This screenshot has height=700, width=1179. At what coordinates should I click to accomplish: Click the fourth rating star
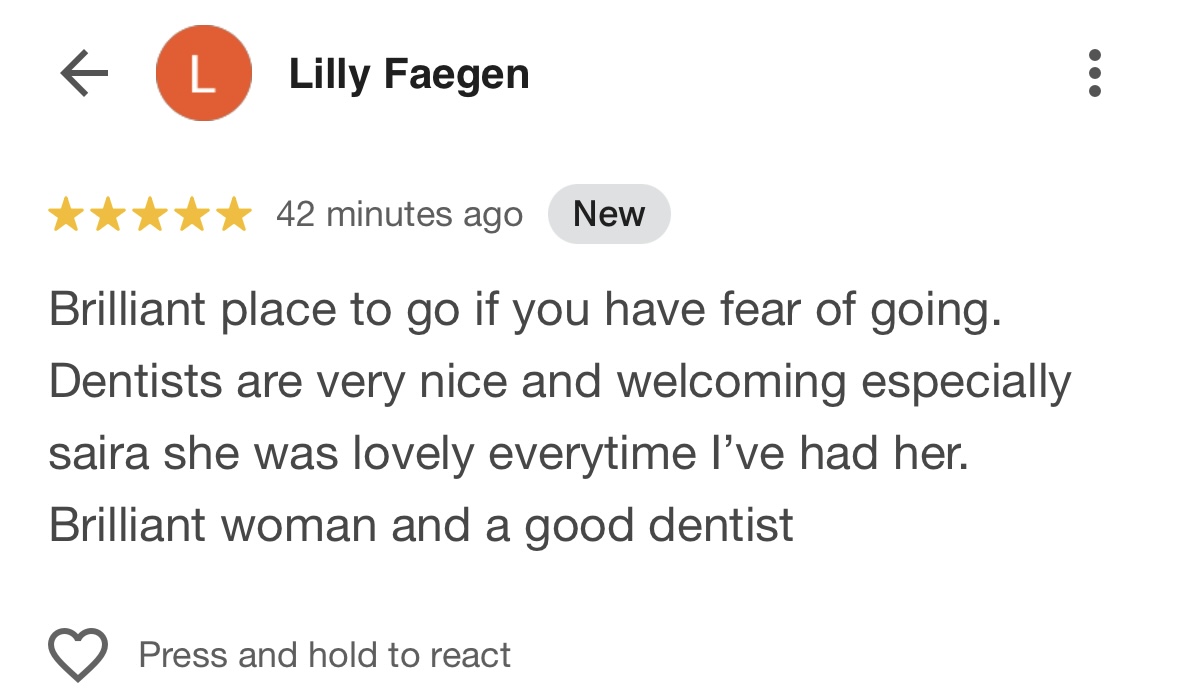pos(192,215)
